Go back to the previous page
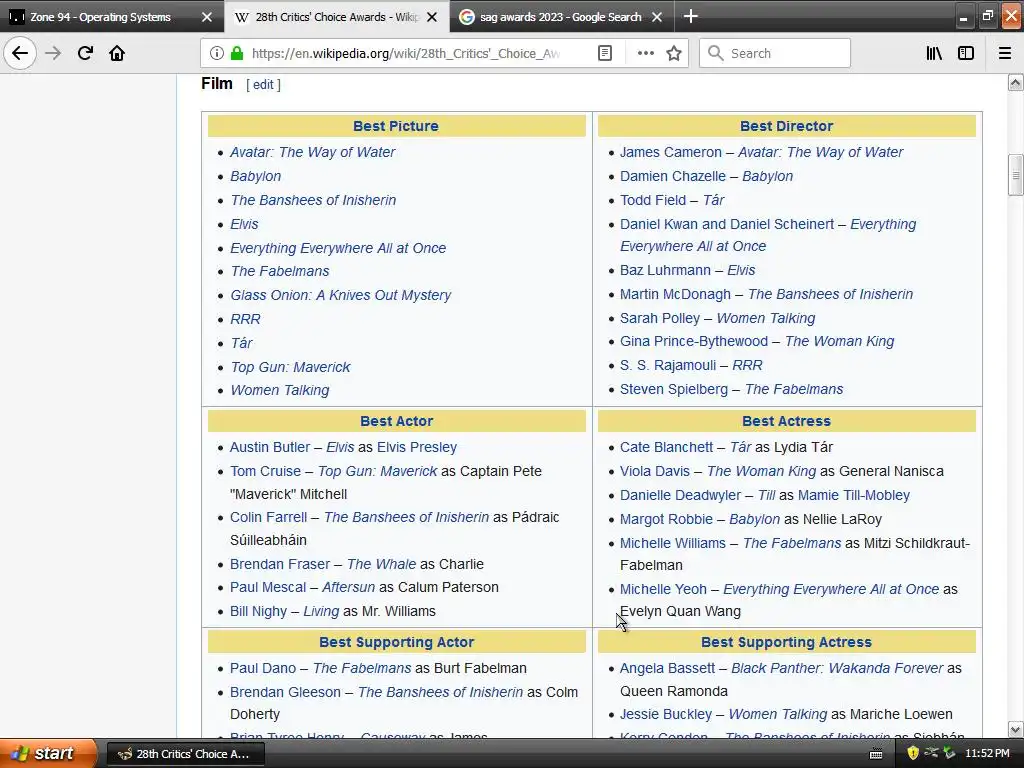This screenshot has width=1024, height=768. click(x=20, y=53)
